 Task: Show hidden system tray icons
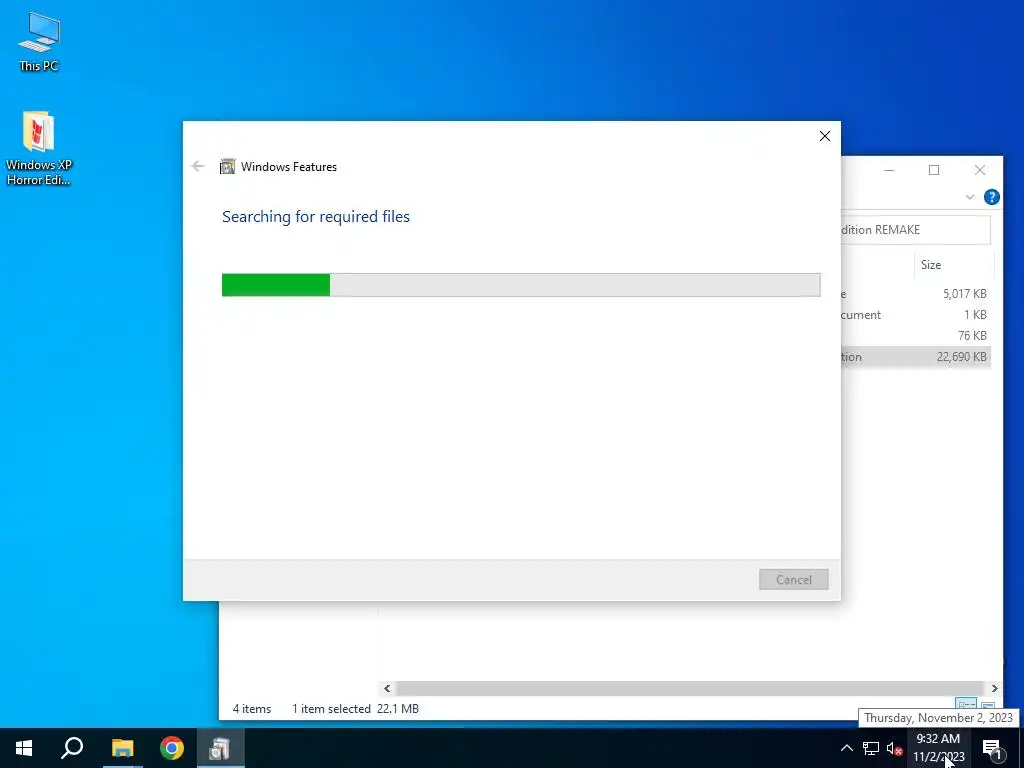pyautogui.click(x=846, y=748)
